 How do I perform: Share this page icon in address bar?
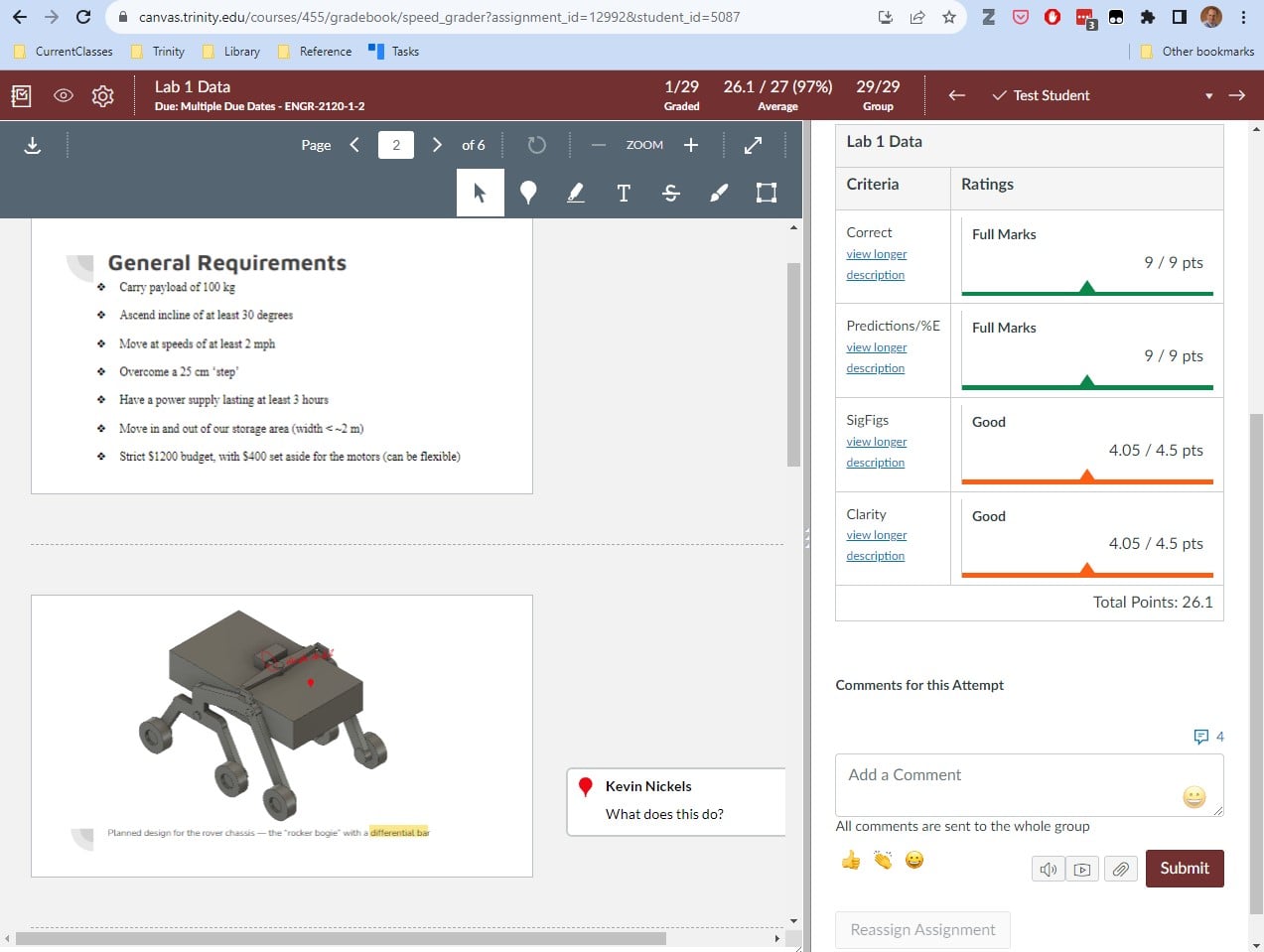917,17
